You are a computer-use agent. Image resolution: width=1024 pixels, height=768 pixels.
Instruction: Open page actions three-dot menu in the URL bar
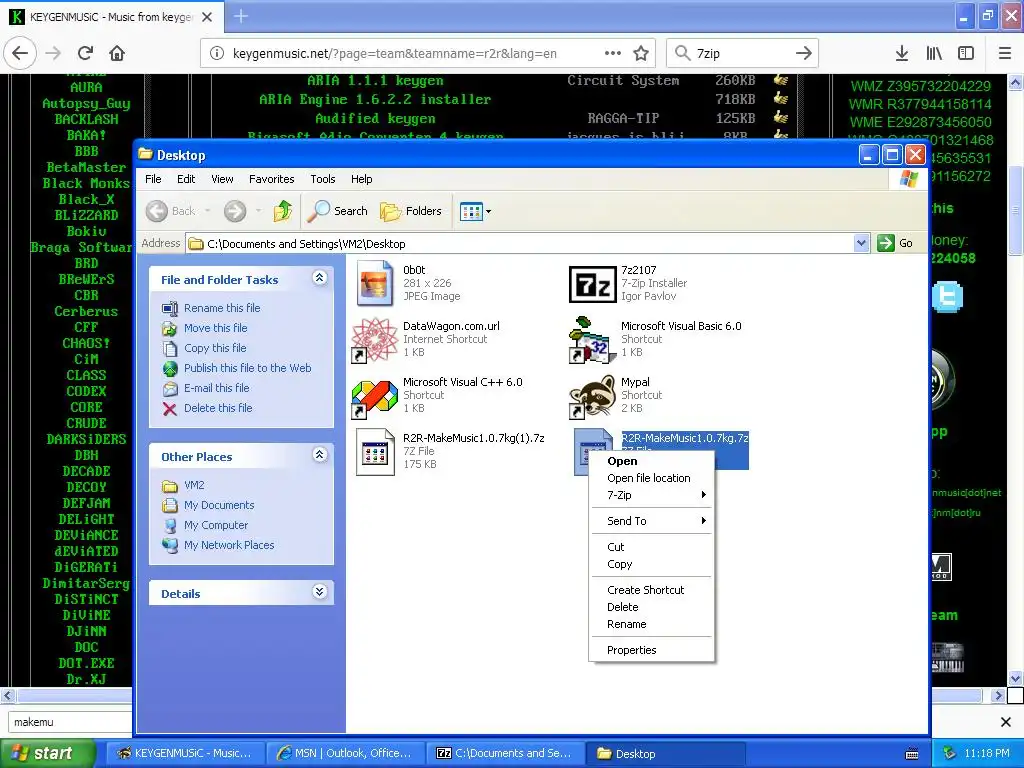tap(613, 54)
